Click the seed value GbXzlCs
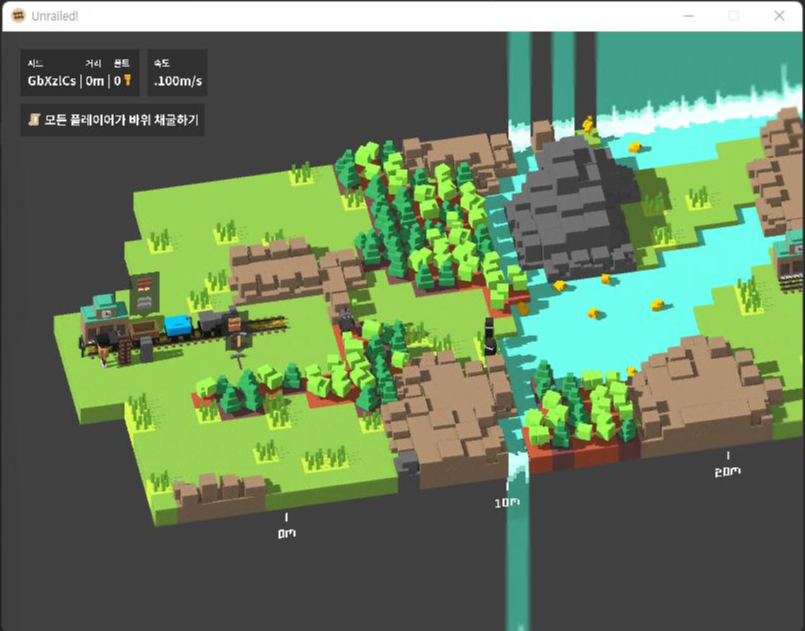The width and height of the screenshot is (805, 631). tap(52, 81)
